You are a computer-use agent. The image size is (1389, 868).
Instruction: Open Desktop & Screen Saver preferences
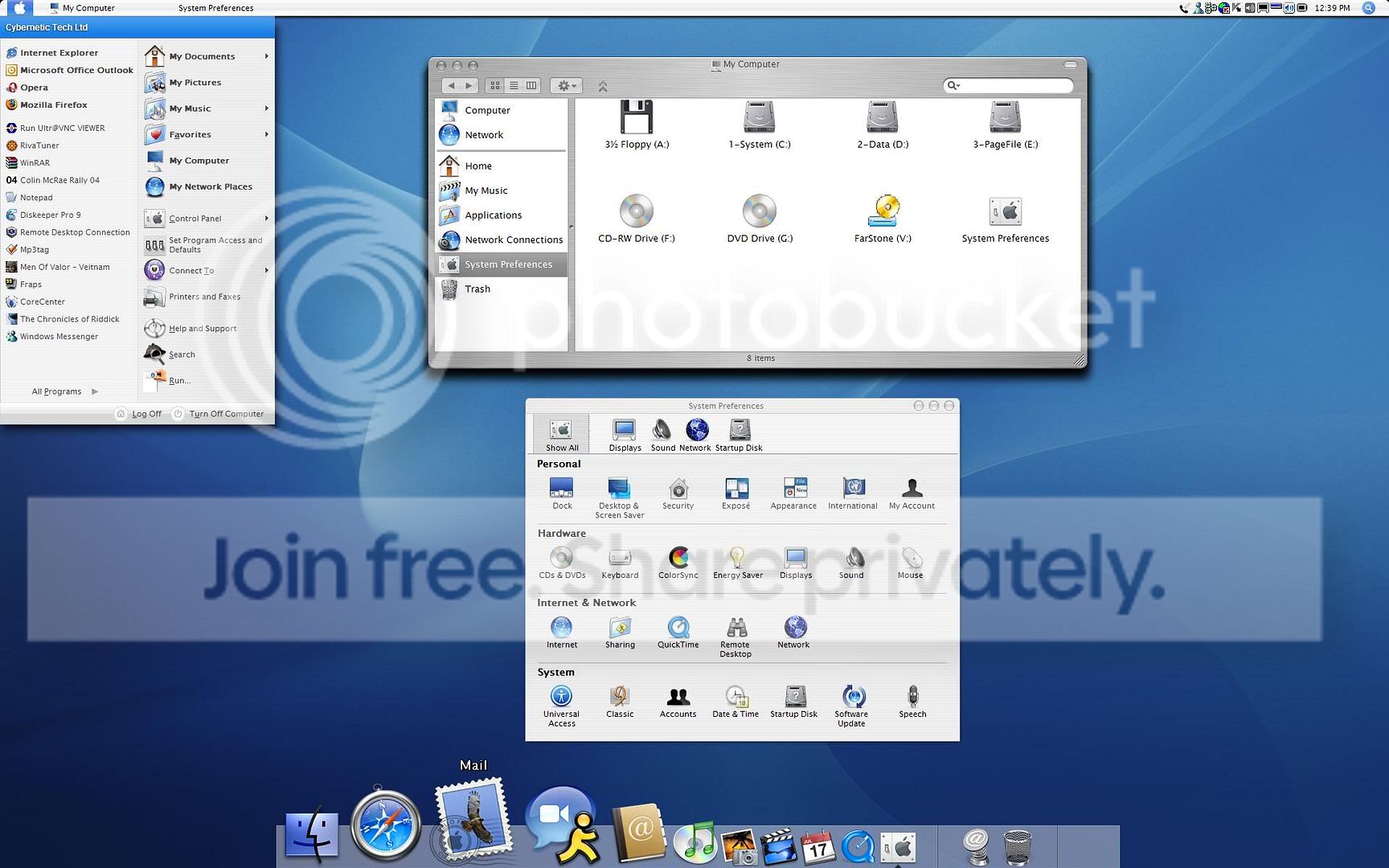click(x=620, y=498)
